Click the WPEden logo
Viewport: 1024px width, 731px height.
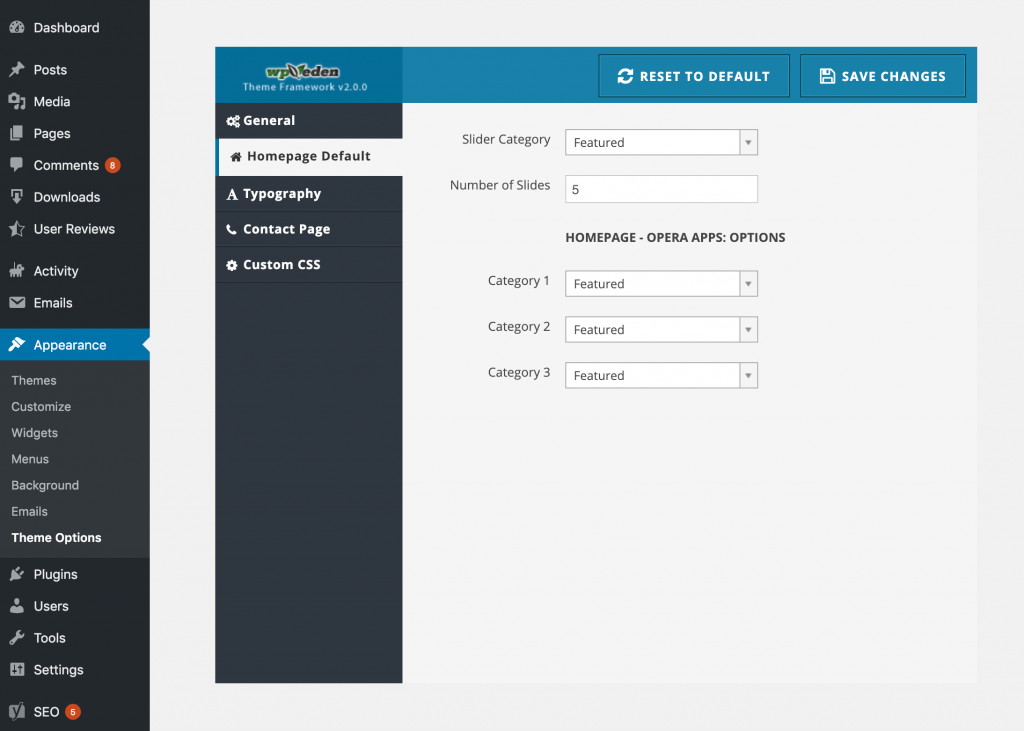tap(302, 72)
